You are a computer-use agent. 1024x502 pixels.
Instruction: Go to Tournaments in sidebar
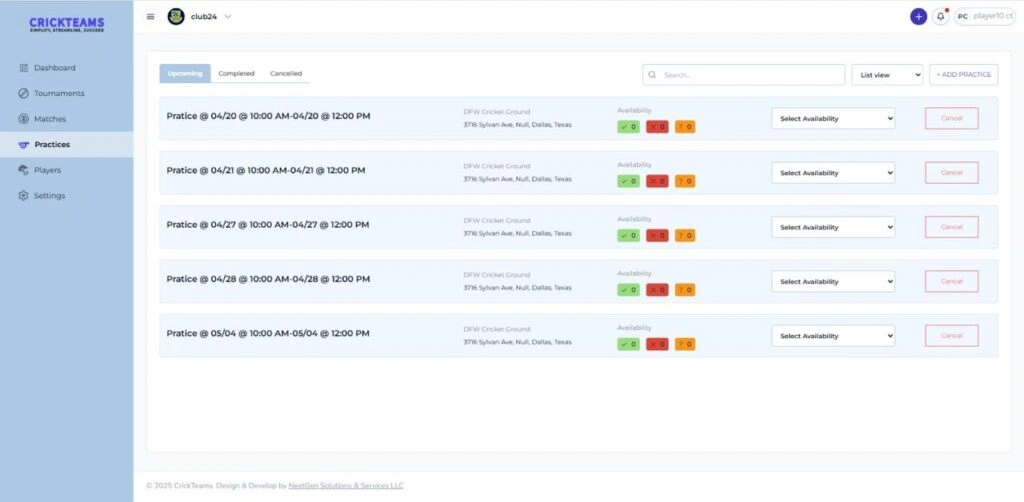click(58, 93)
